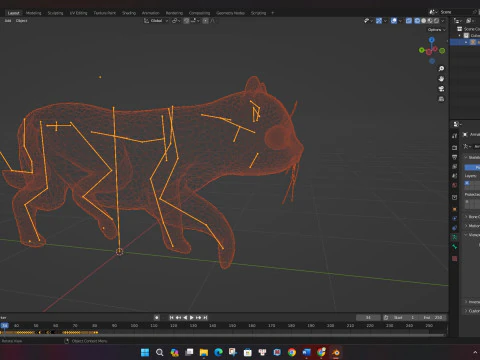The image size is (480, 360).
Task: Open the viewport shading options dropdown
Action: coord(443,21)
